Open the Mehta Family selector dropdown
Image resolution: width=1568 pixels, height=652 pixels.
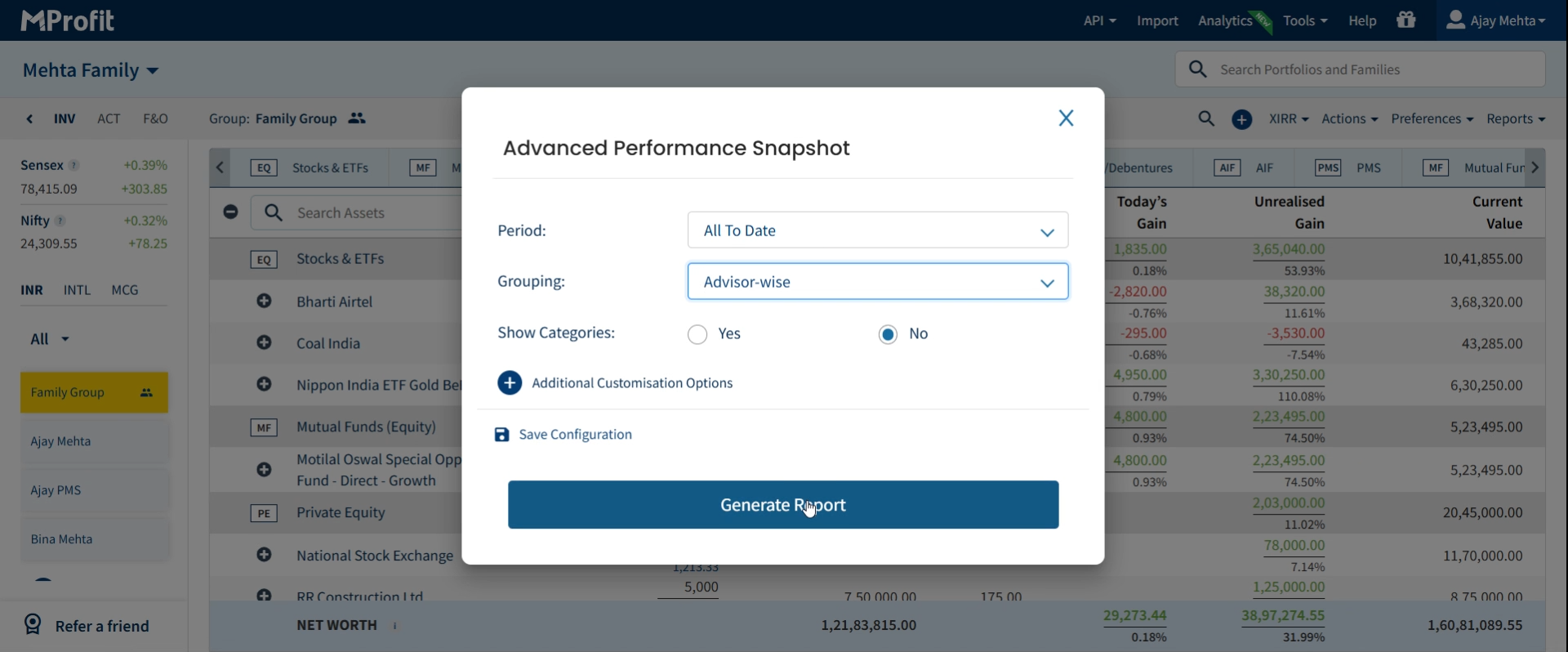click(x=91, y=70)
